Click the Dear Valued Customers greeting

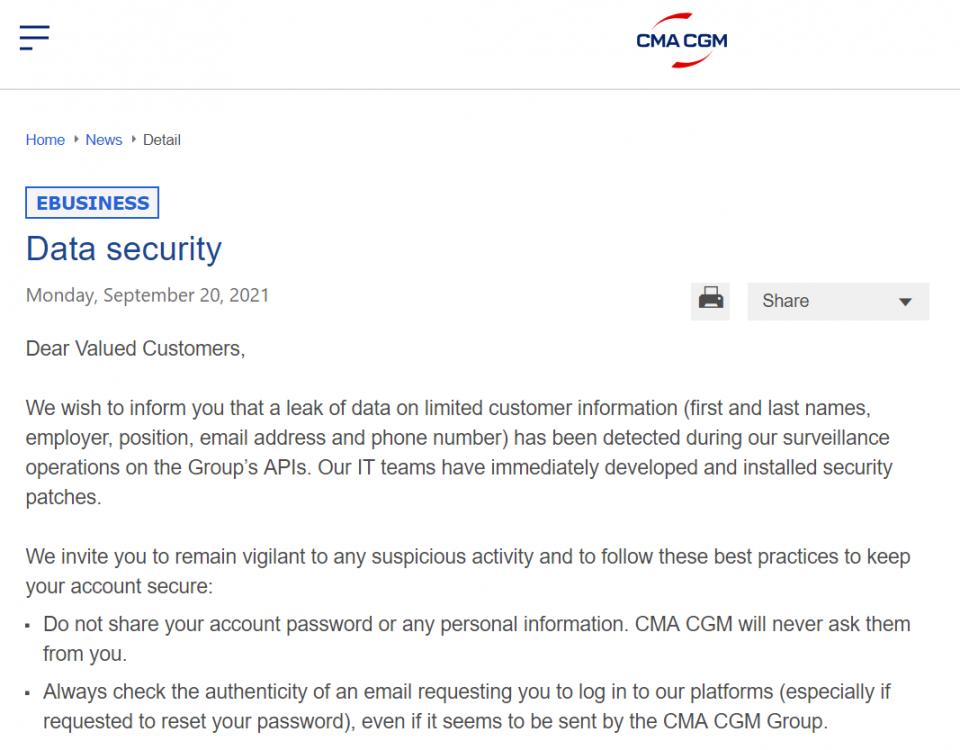[x=135, y=349]
